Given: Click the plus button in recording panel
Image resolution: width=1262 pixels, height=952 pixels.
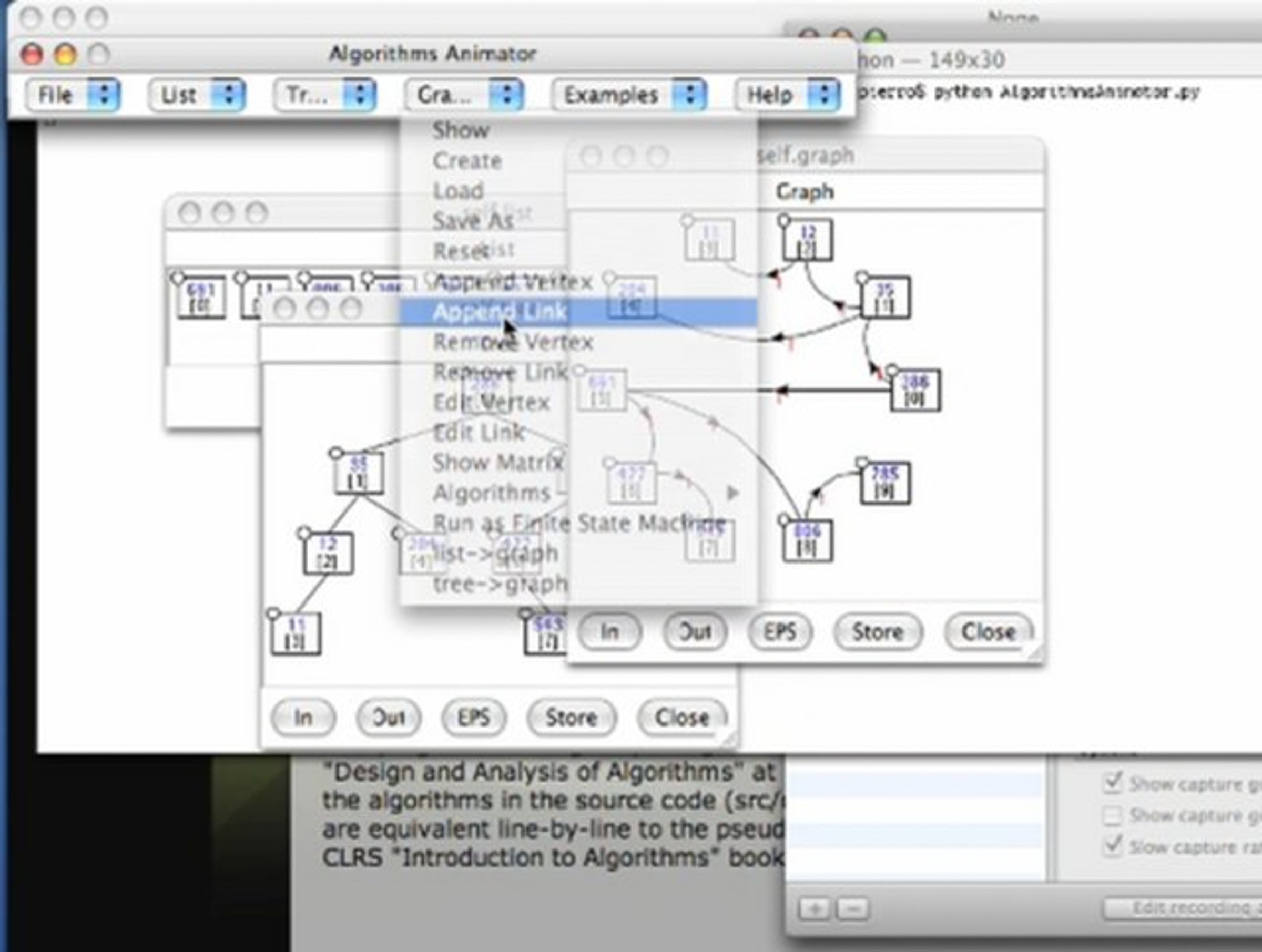Looking at the screenshot, I should (x=815, y=909).
